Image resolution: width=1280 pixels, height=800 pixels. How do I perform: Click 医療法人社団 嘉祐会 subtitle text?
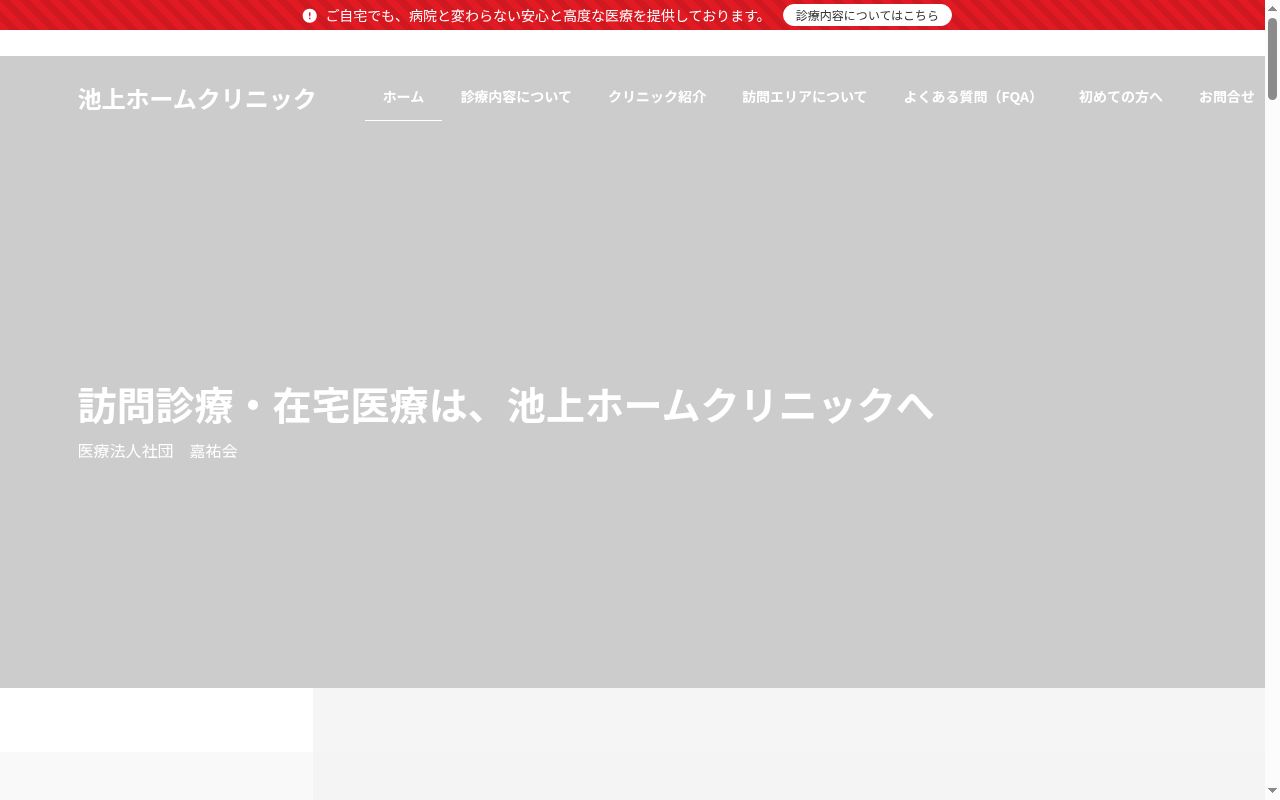click(158, 451)
